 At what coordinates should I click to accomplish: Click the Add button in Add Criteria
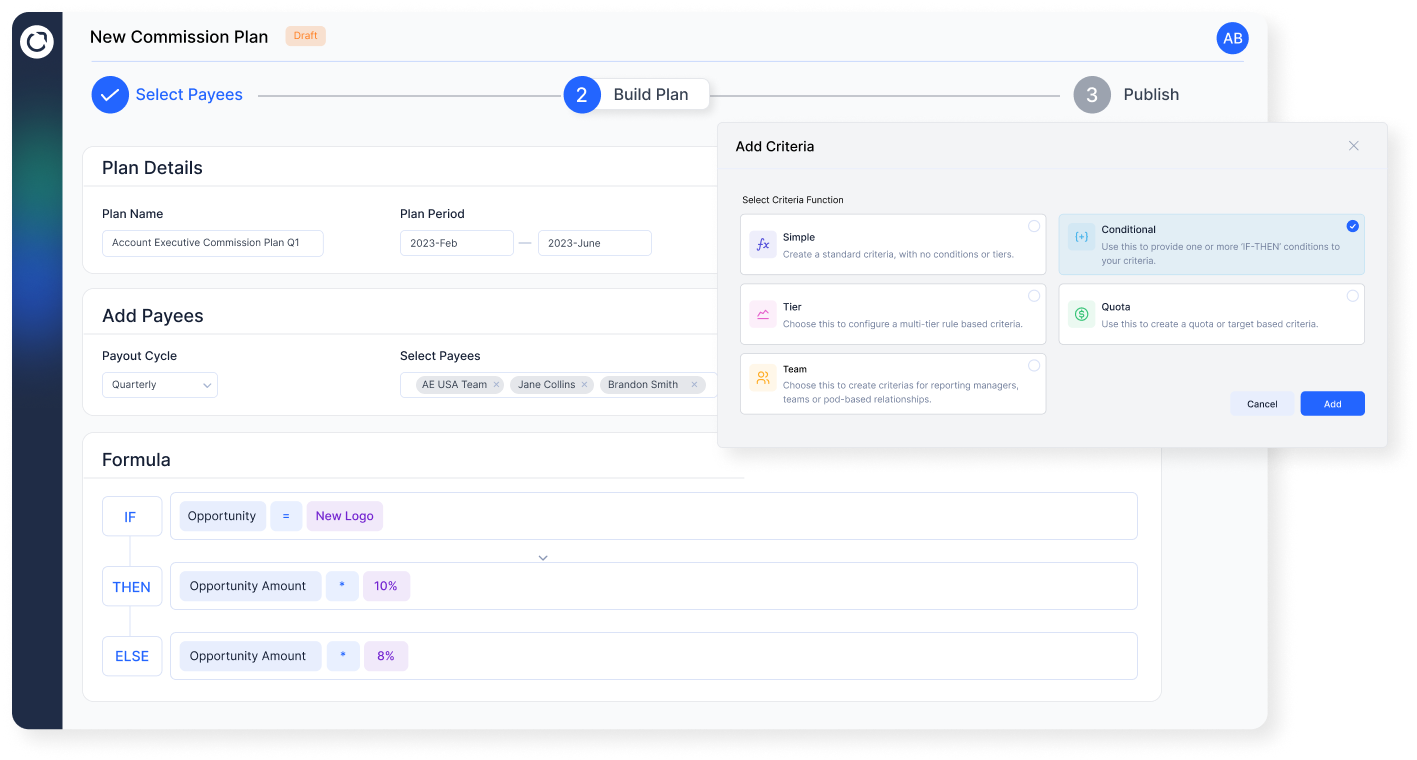pos(1333,404)
